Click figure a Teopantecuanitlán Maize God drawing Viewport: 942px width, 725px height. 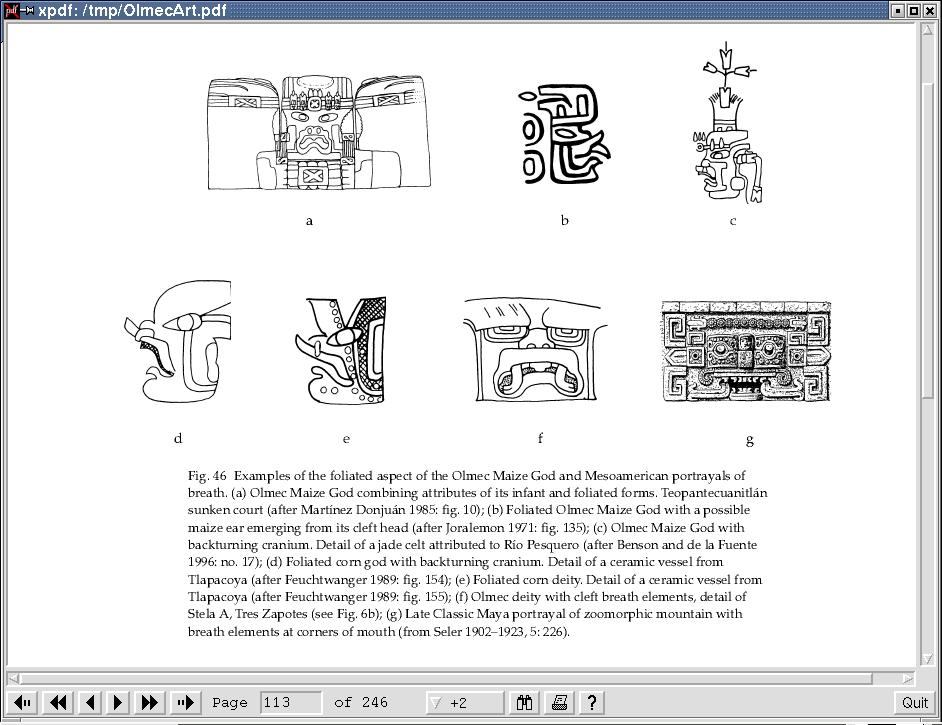point(319,132)
